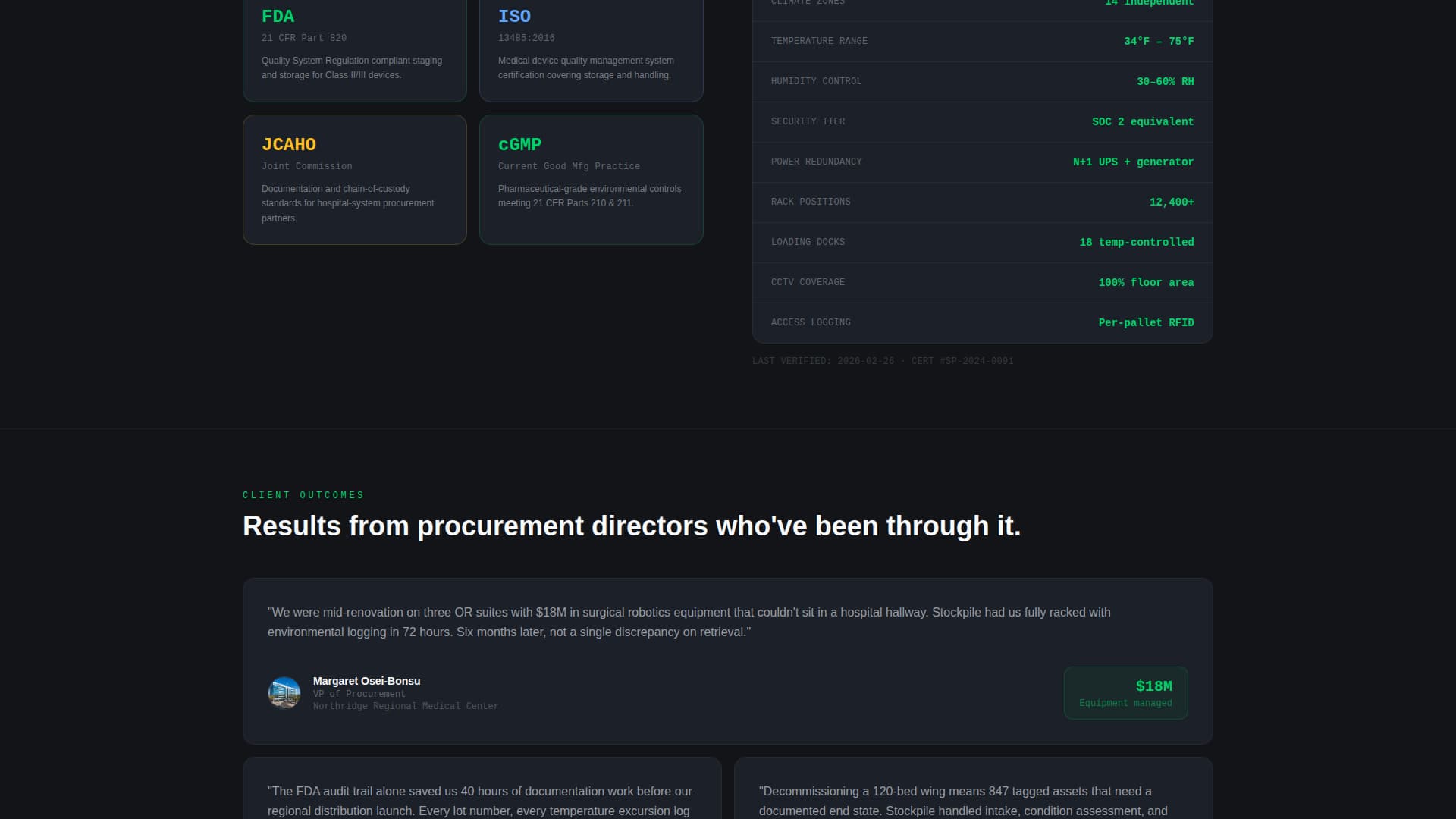Image resolution: width=1456 pixels, height=819 pixels.
Task: Click 'Northridge Regional Medical Center' text
Action: pos(406,706)
